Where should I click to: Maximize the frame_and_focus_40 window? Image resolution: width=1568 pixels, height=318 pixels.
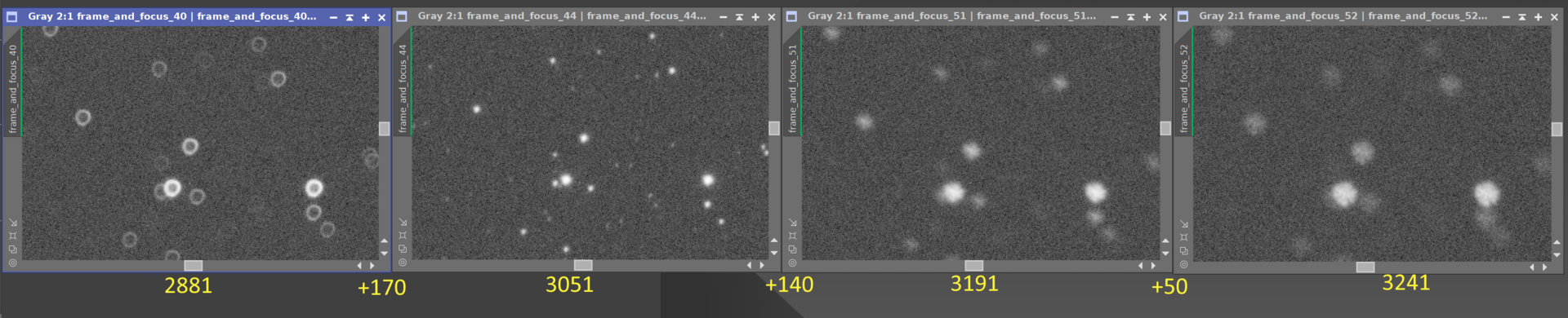point(366,17)
